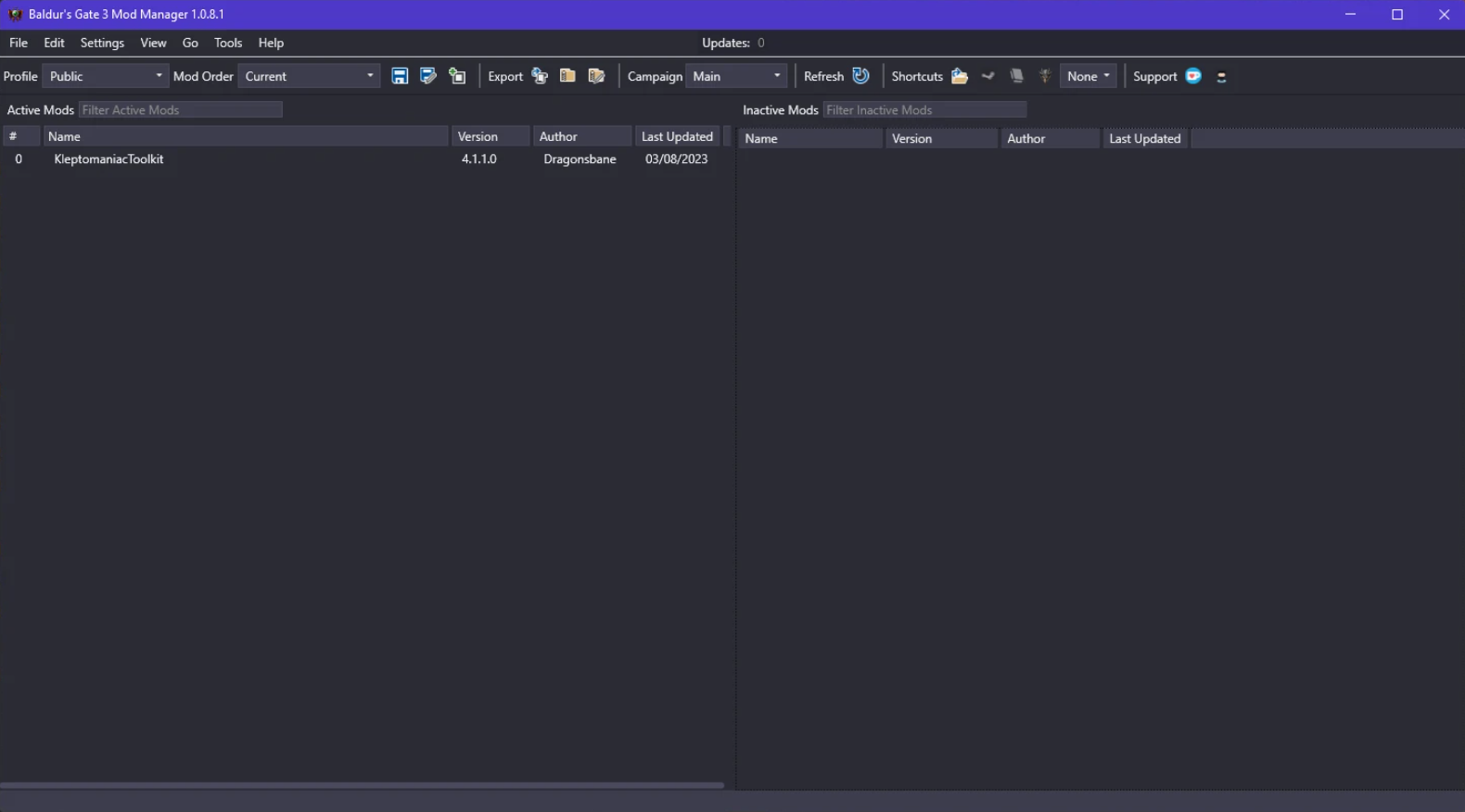Open the Mod Order dropdown showing Current
This screenshot has height=812, width=1465.
(x=309, y=76)
